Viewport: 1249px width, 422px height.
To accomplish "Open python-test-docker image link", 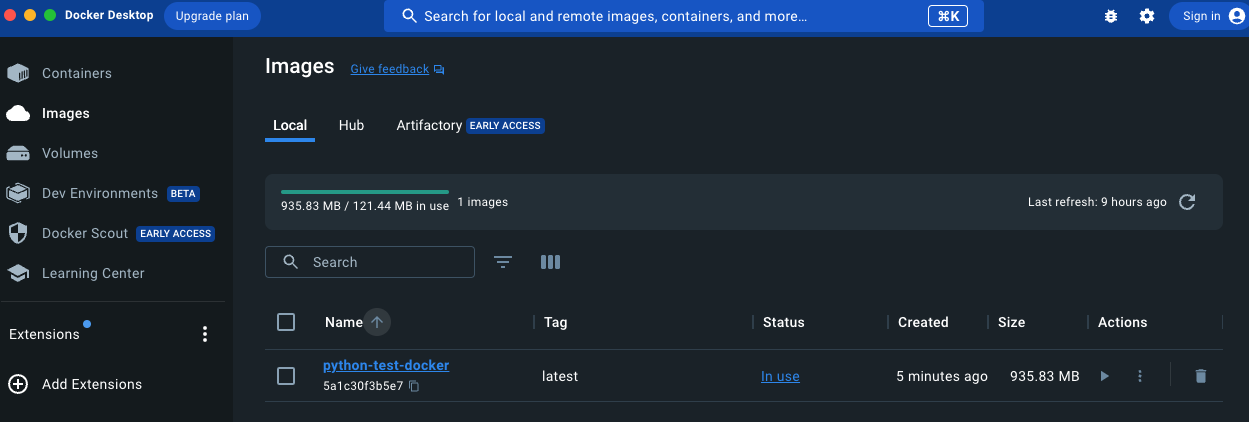I will [x=386, y=365].
